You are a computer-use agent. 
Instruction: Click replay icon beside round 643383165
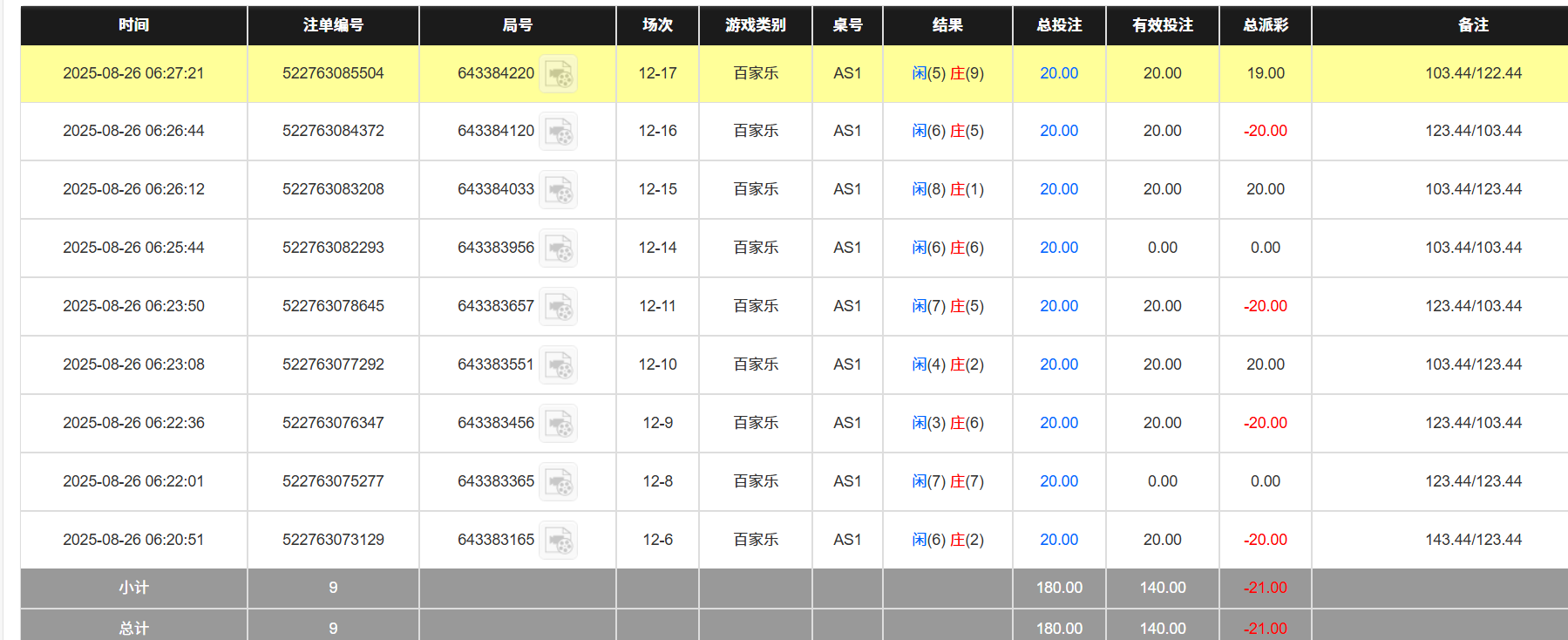(x=558, y=541)
